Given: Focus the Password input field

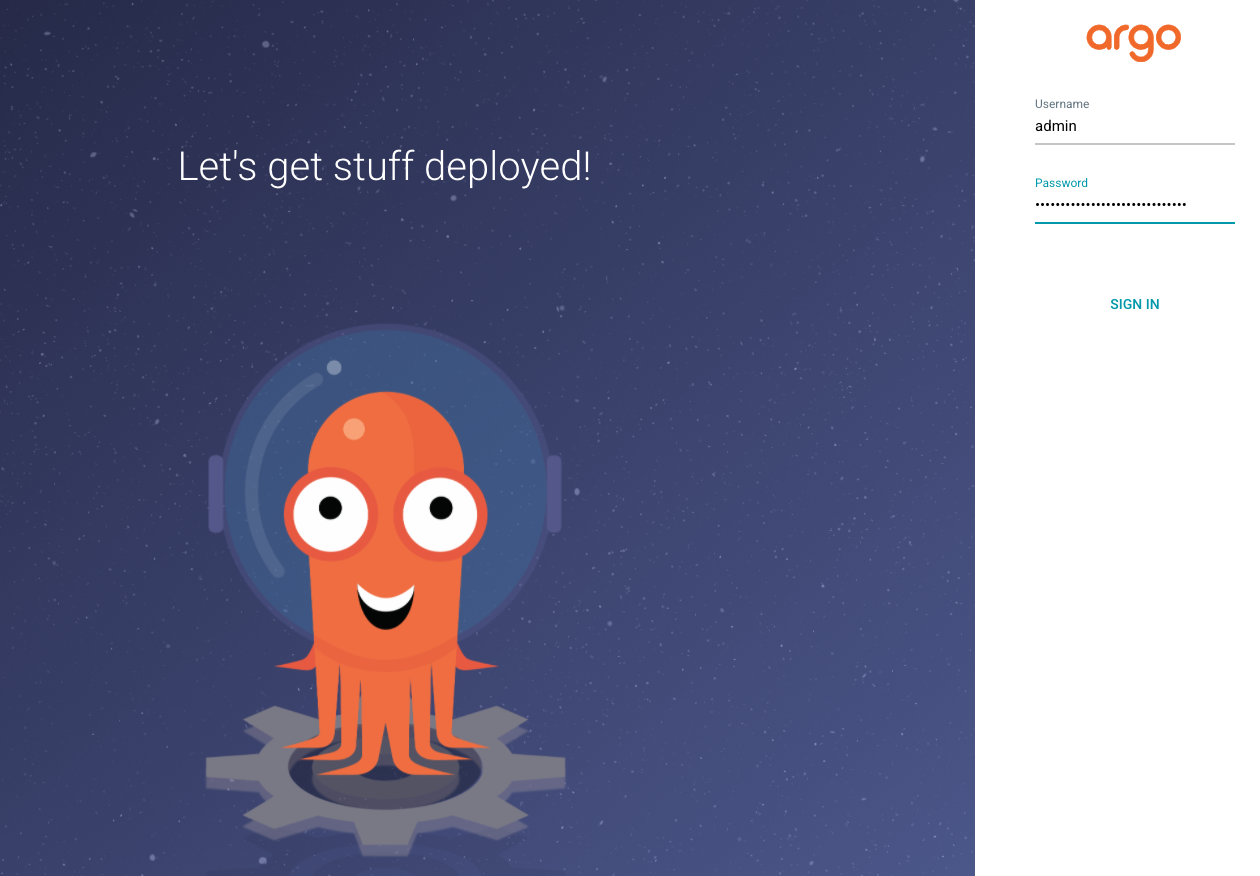Looking at the screenshot, I should click(1134, 206).
